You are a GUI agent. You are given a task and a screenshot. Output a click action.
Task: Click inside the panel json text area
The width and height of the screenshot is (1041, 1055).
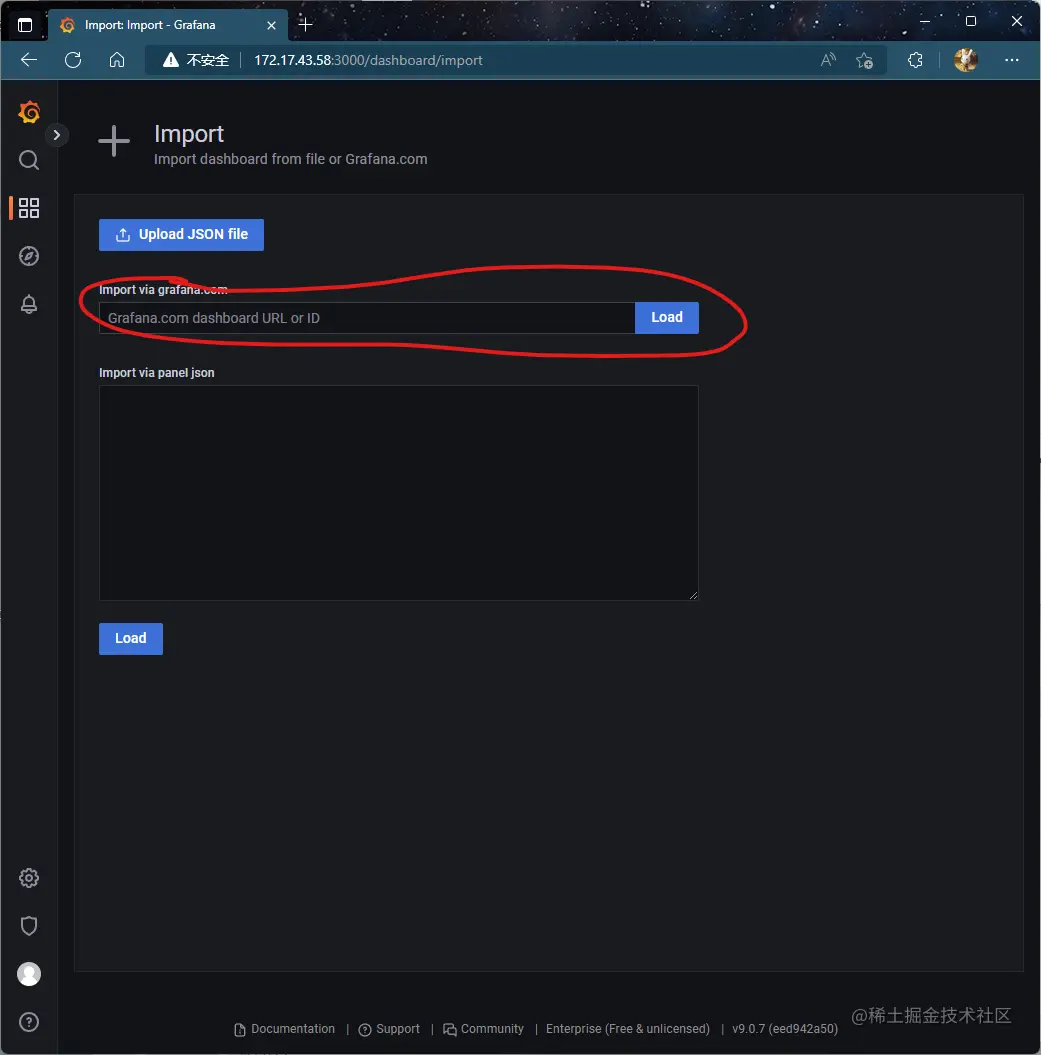(x=398, y=493)
